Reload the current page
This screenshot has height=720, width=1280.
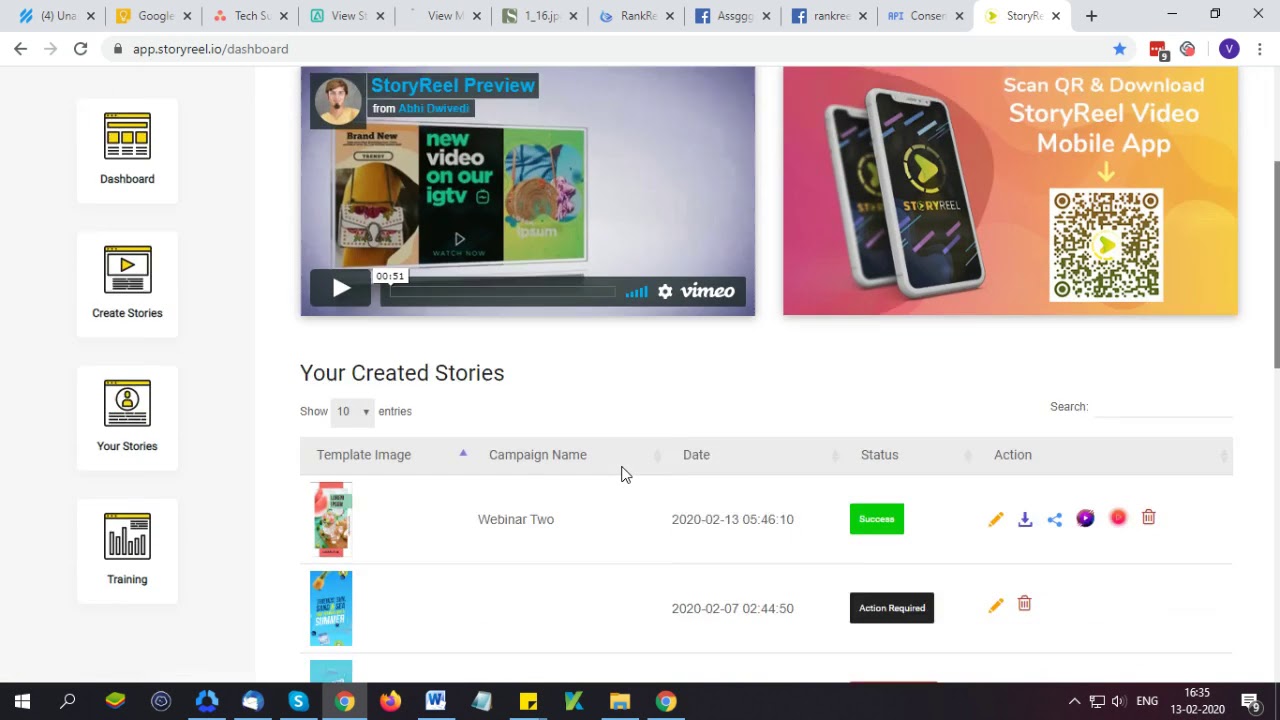(80, 49)
